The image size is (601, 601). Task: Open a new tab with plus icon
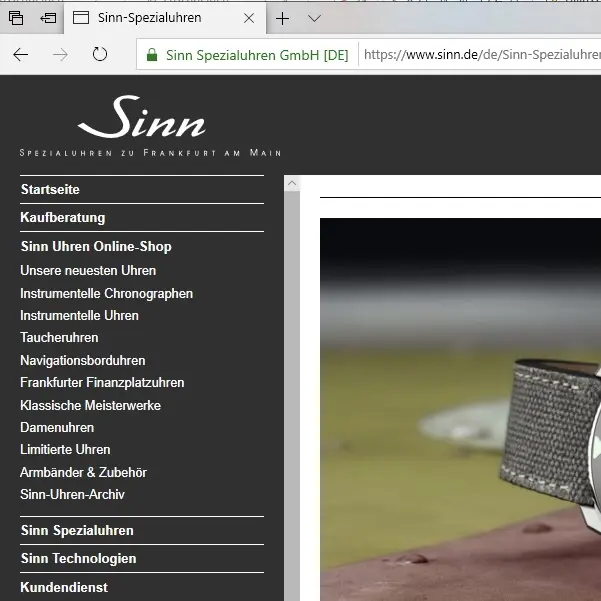283,18
